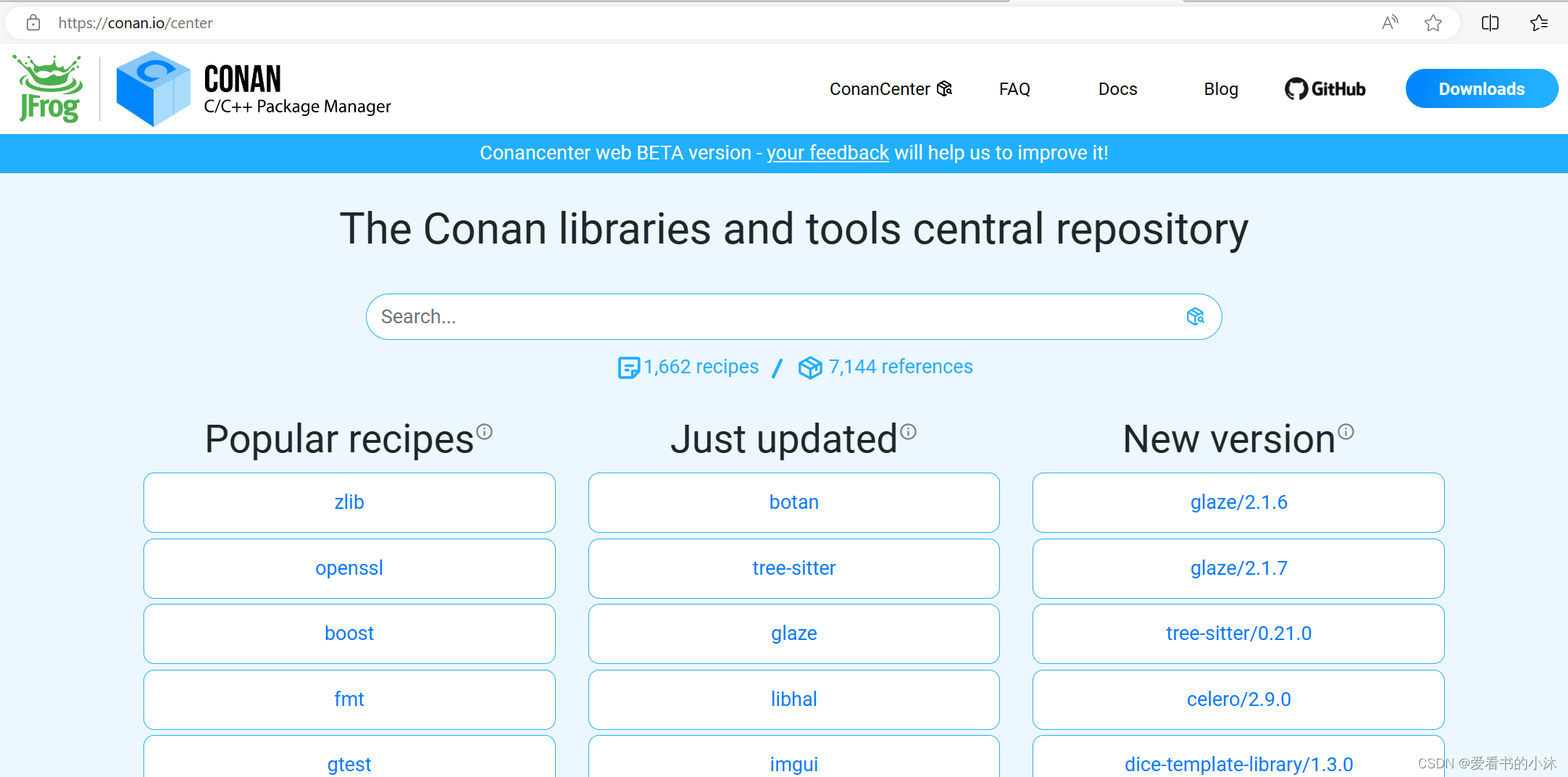1568x777 pixels.
Task: Click the info icon next to Just updated
Action: pyautogui.click(x=908, y=432)
